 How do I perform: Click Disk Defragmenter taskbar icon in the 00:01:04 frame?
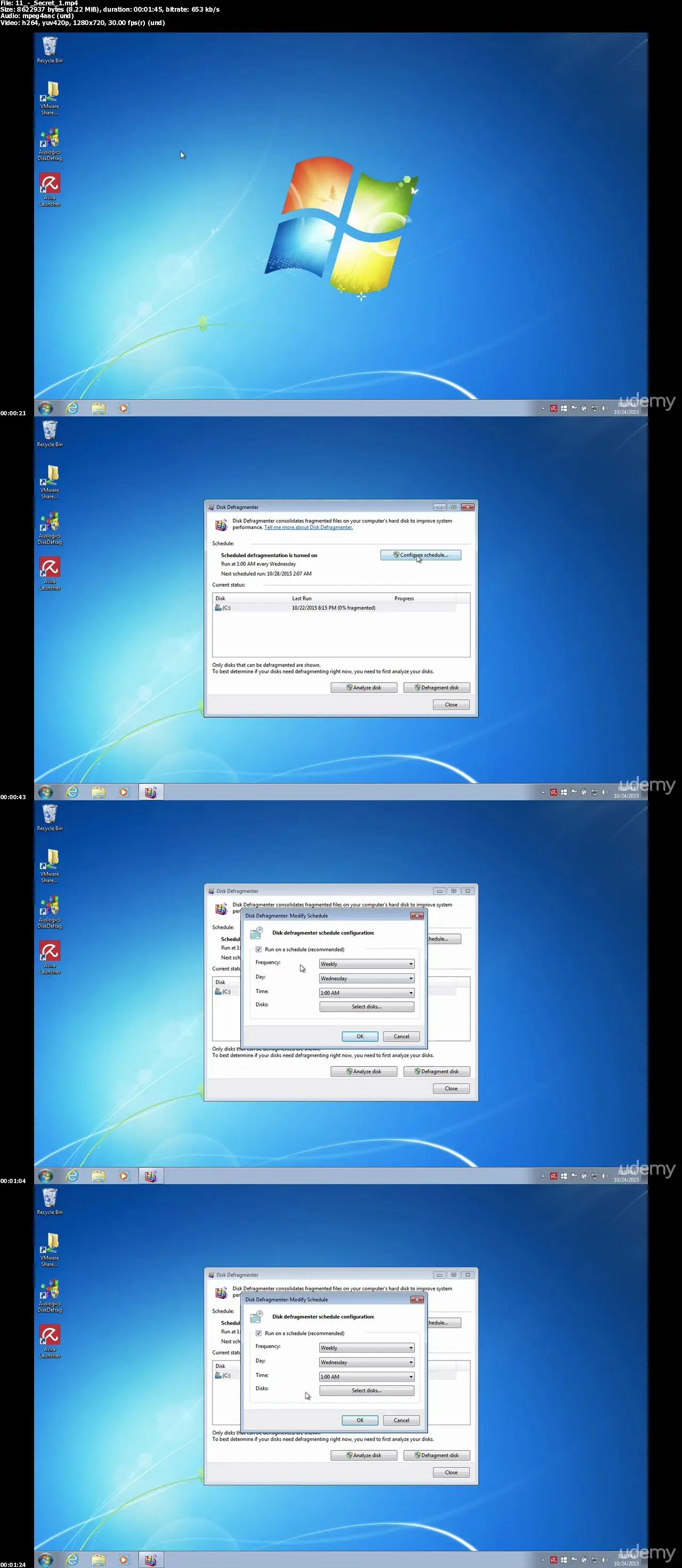pos(150,1176)
